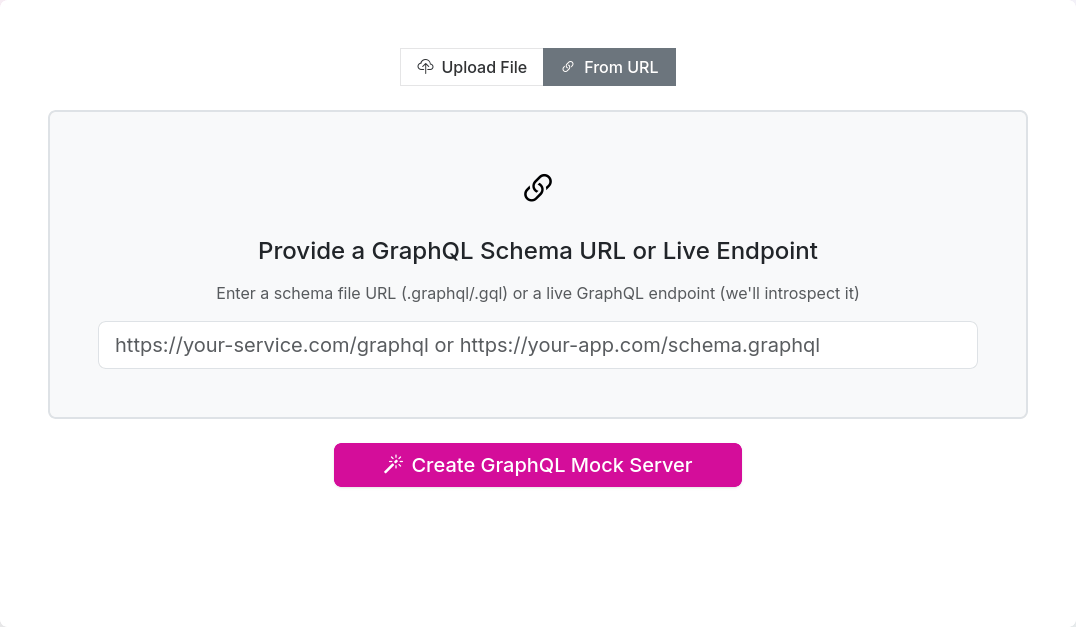Hit the sparkle wand icon before 'Create GraphQL'

click(393, 464)
